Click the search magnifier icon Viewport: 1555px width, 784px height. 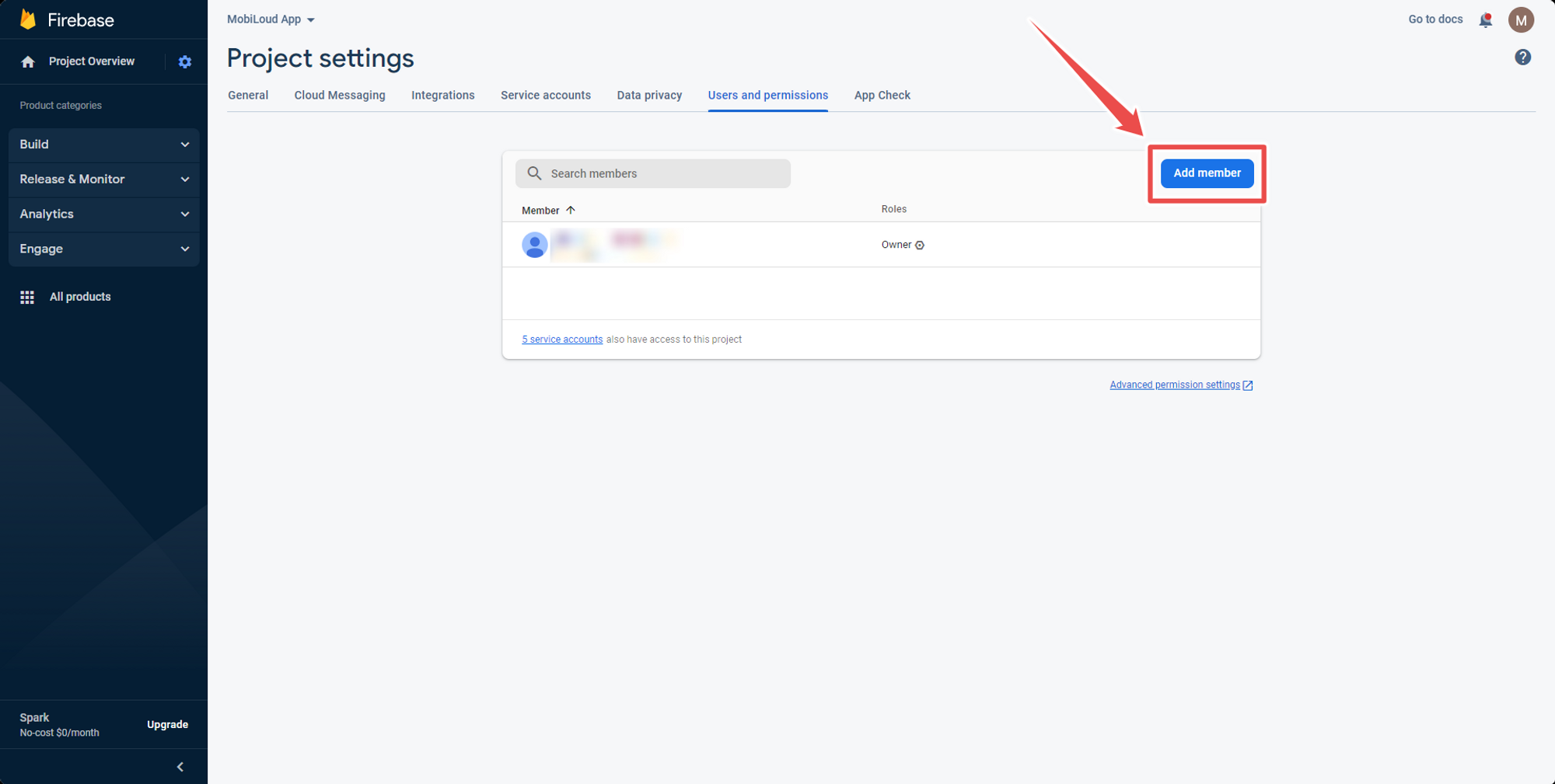[534, 173]
